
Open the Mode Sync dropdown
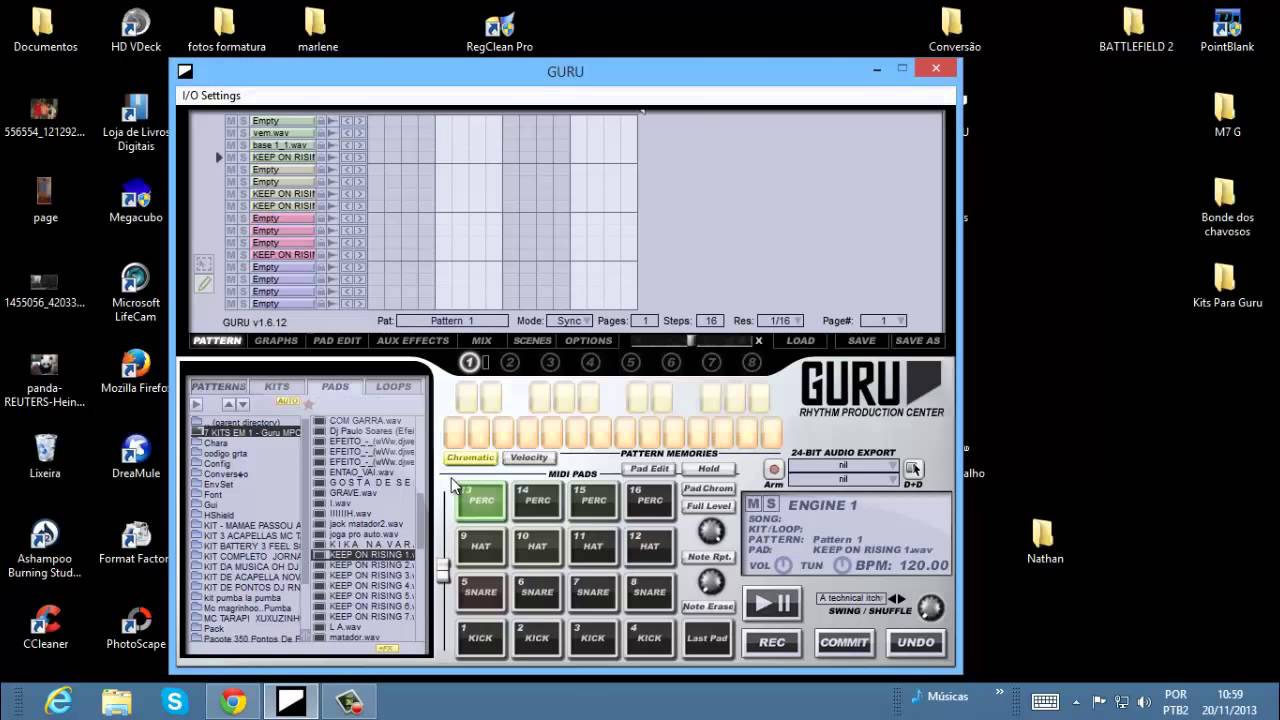[569, 321]
